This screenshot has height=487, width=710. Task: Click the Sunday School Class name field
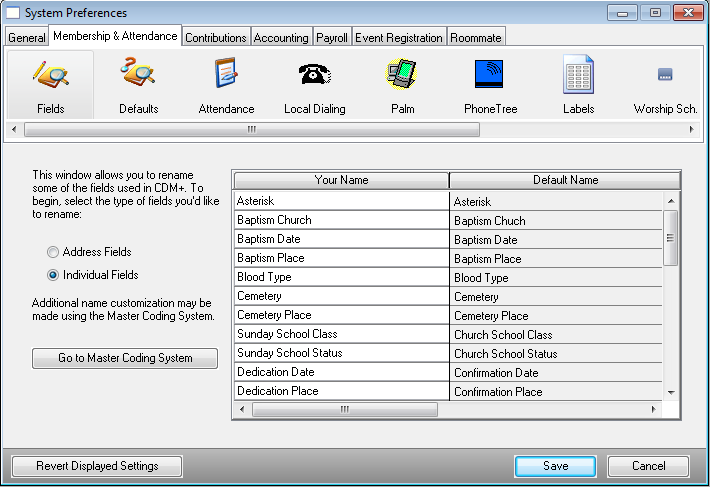pyautogui.click(x=340, y=334)
